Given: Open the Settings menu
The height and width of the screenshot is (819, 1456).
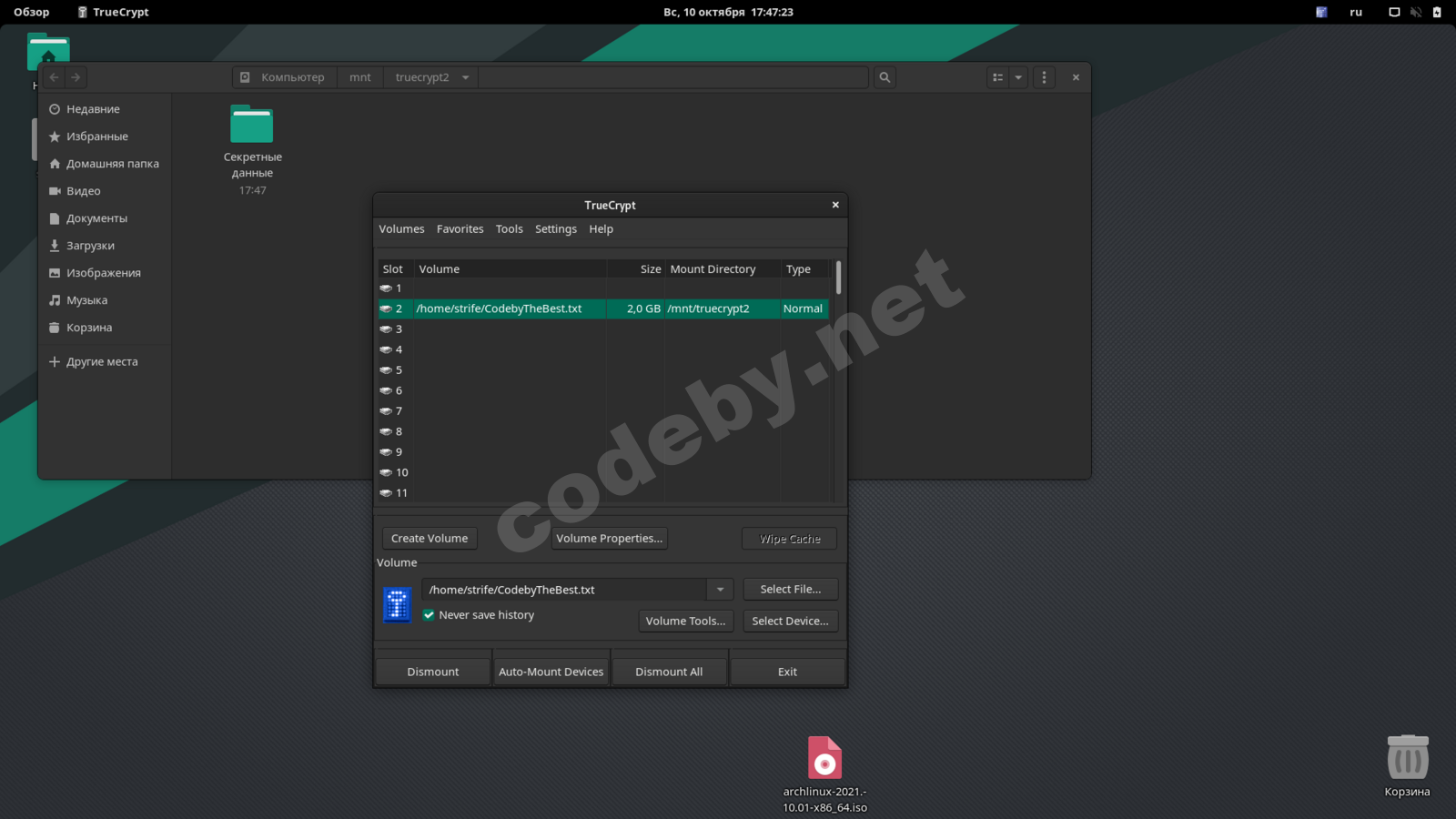Looking at the screenshot, I should tap(556, 229).
